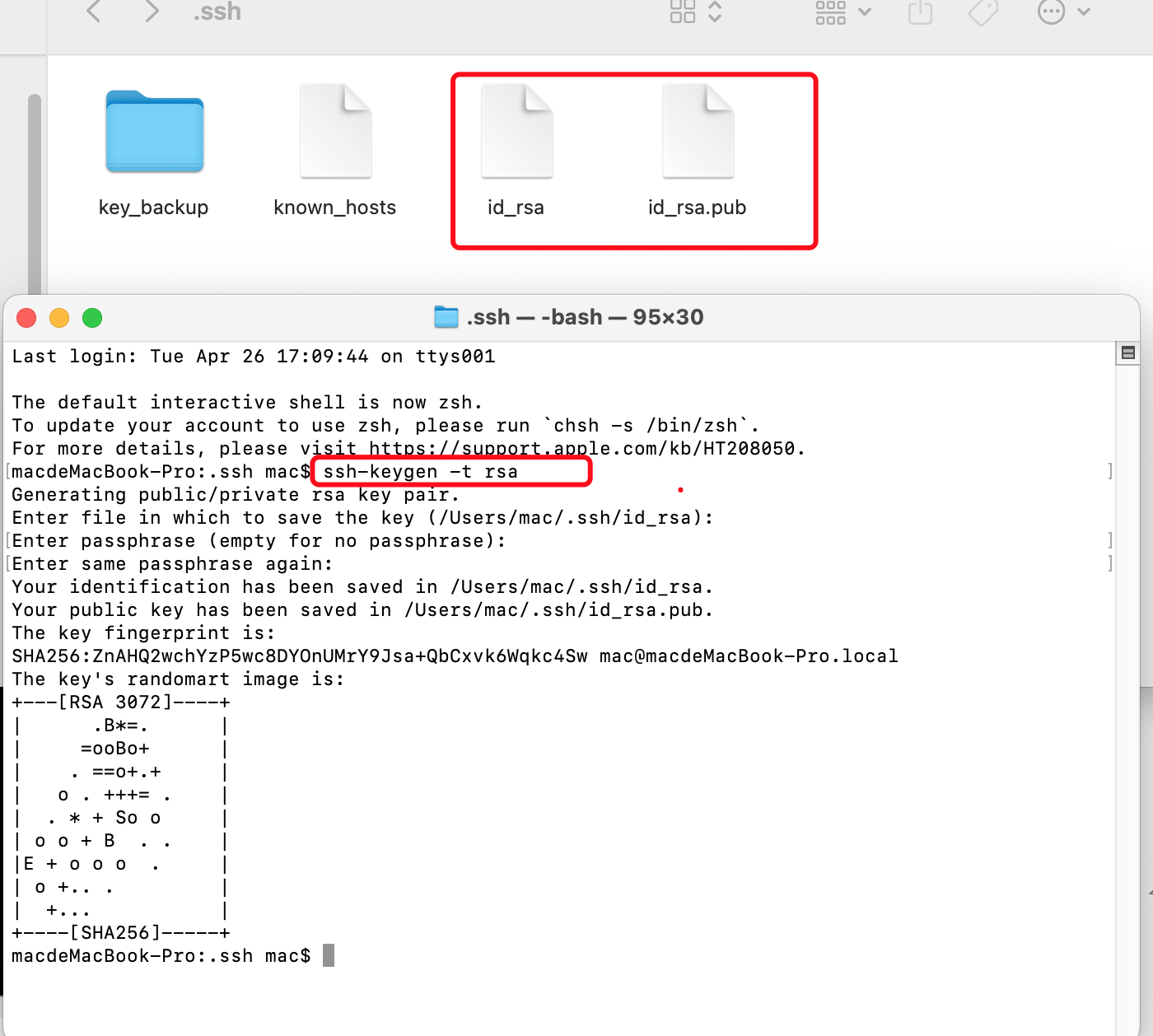Open Finder view mode chevron selector
Viewport: 1153px width, 1036px height.
point(715,11)
